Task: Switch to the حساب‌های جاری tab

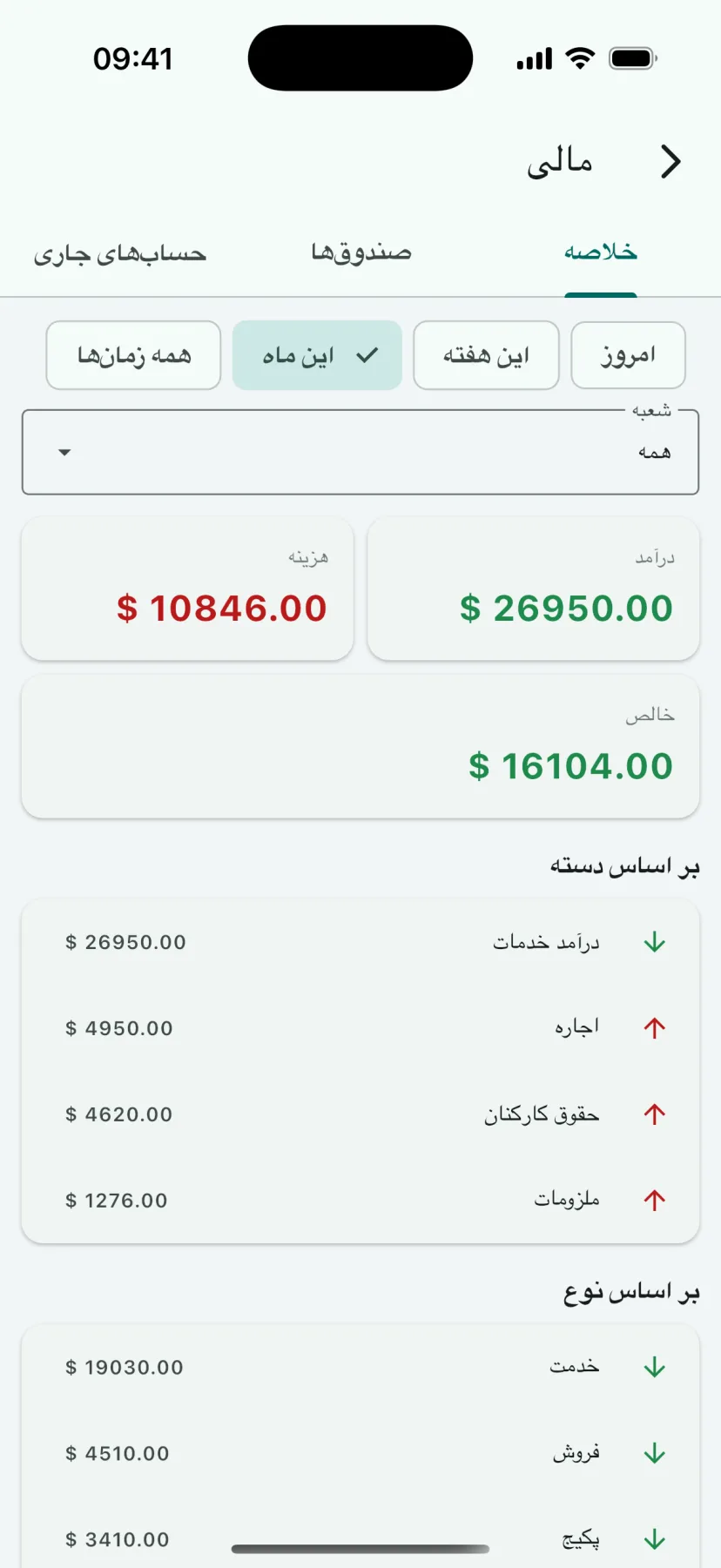Action: 120,252
